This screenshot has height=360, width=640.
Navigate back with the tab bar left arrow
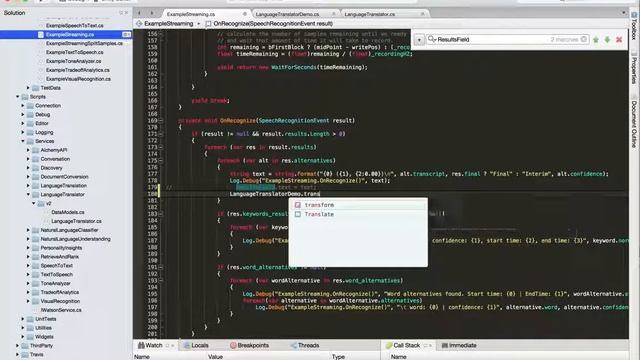[x=140, y=13]
